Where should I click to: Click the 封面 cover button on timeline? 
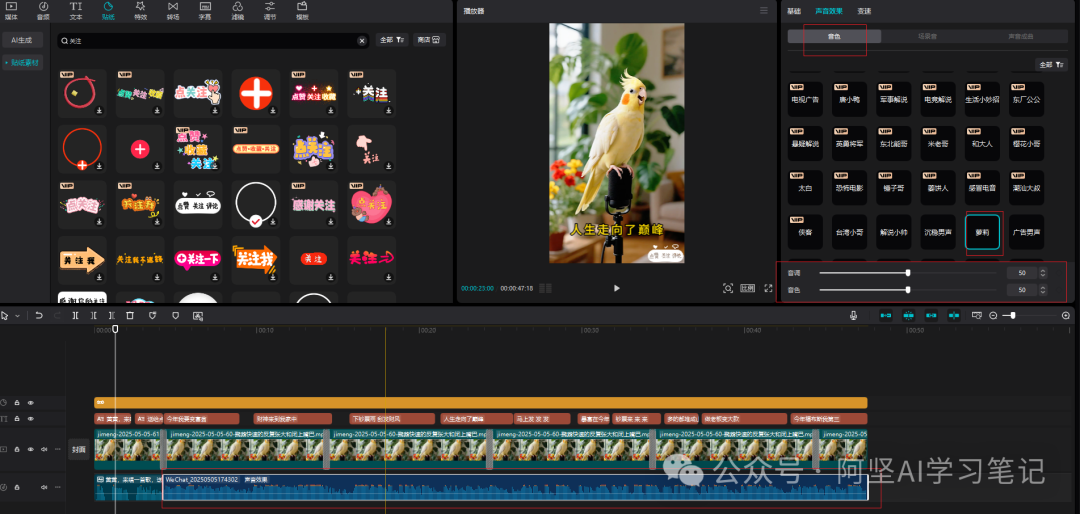coord(78,450)
